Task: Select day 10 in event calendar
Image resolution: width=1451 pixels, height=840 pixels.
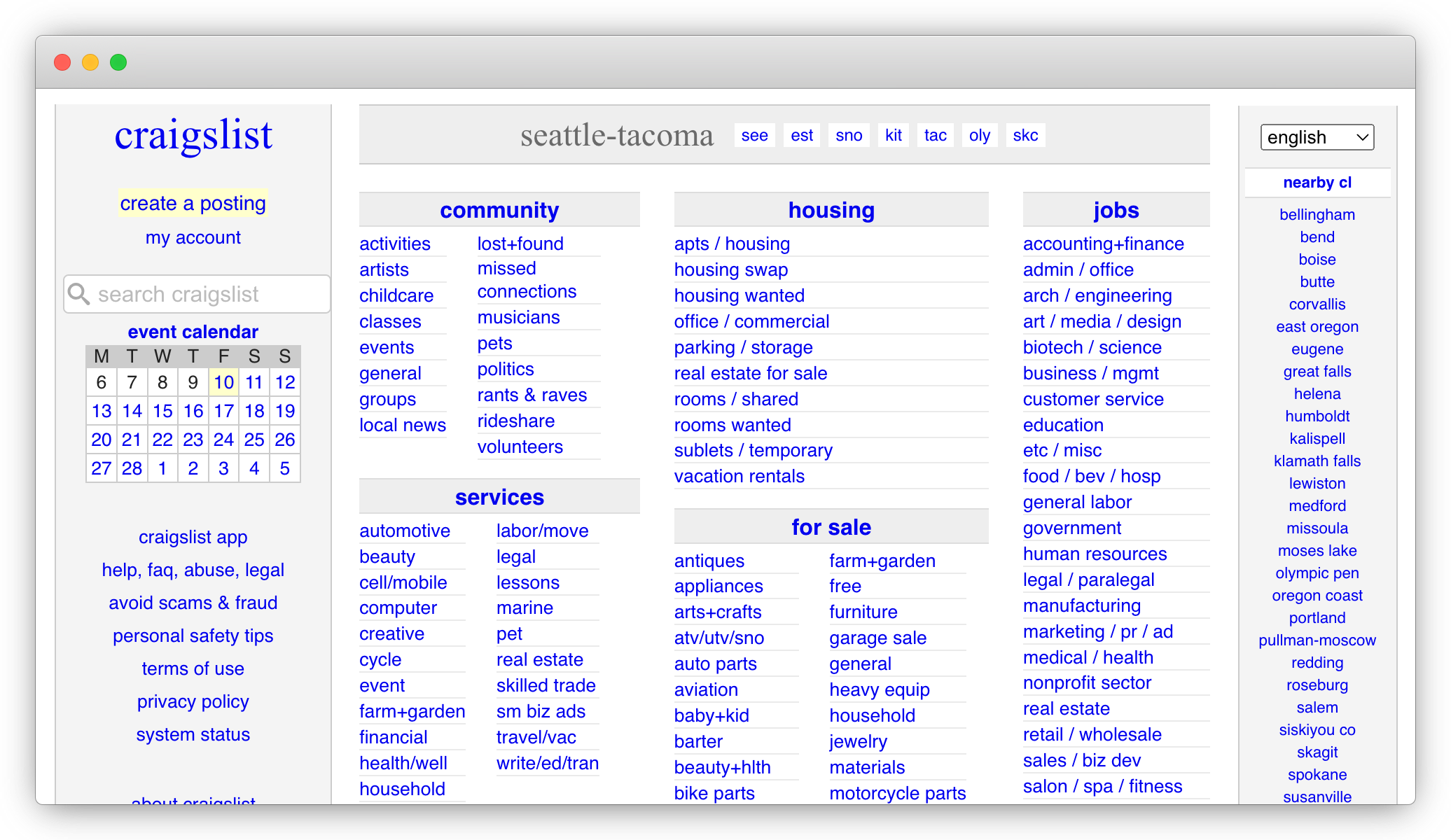Action: click(x=223, y=382)
